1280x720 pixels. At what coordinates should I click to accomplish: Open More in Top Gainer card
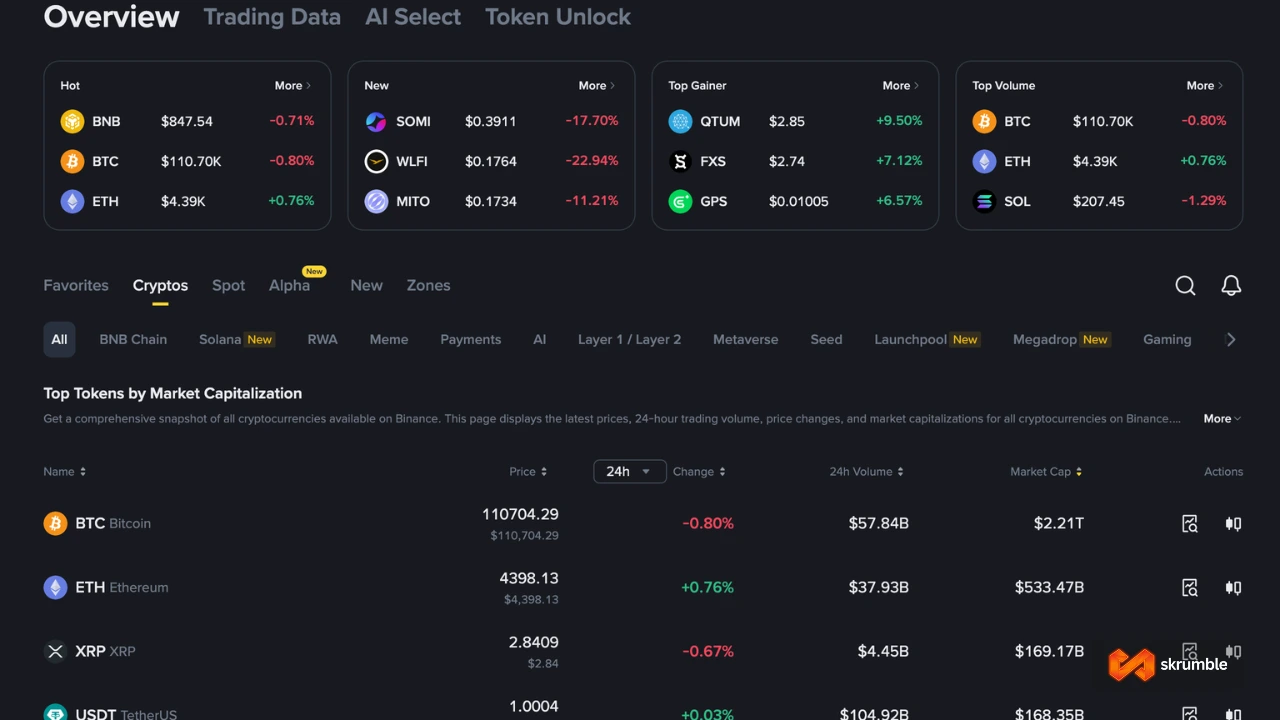click(x=901, y=85)
